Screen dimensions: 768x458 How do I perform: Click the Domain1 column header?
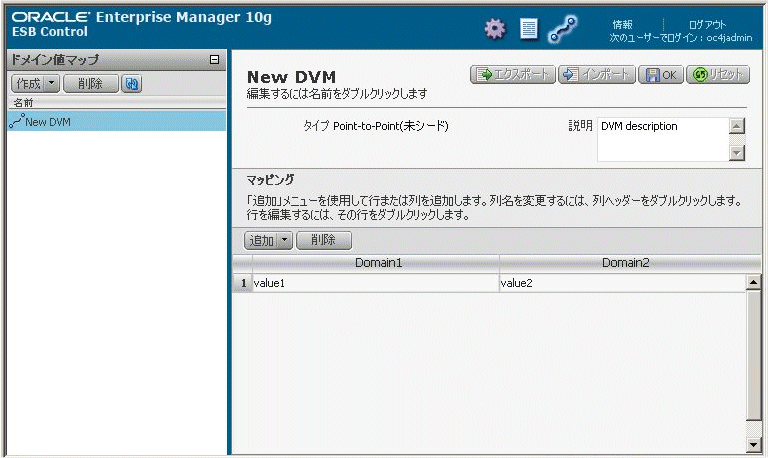[376, 263]
